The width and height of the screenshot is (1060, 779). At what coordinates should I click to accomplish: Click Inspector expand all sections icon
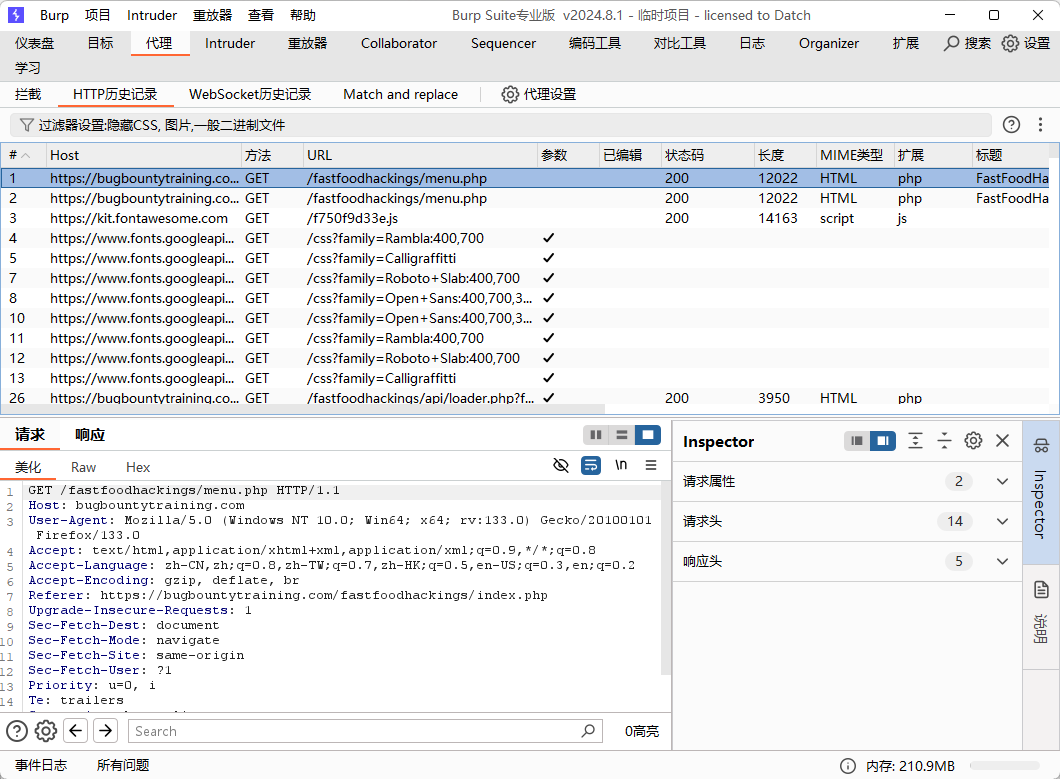coord(915,441)
